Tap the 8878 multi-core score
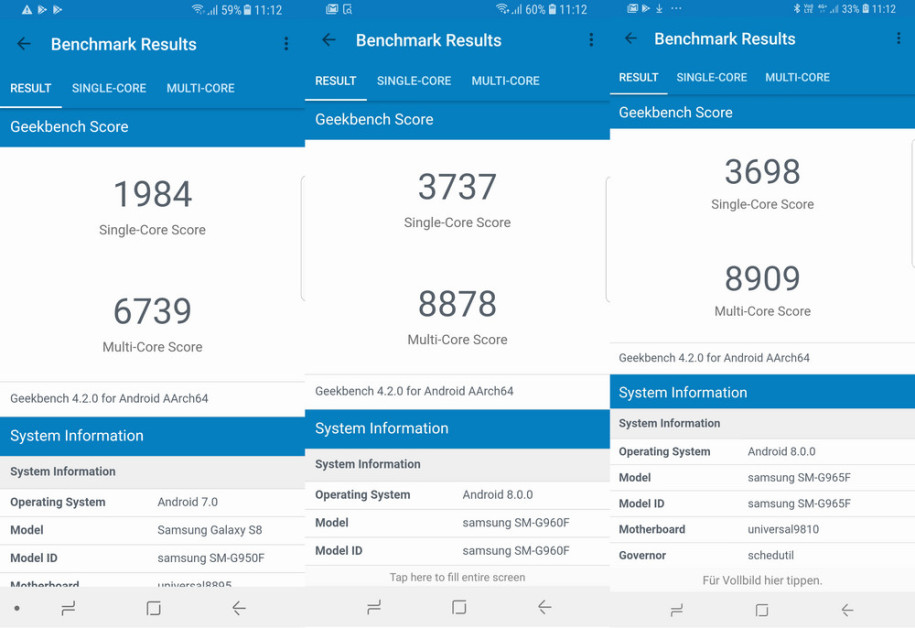The width and height of the screenshot is (915, 628). (458, 304)
